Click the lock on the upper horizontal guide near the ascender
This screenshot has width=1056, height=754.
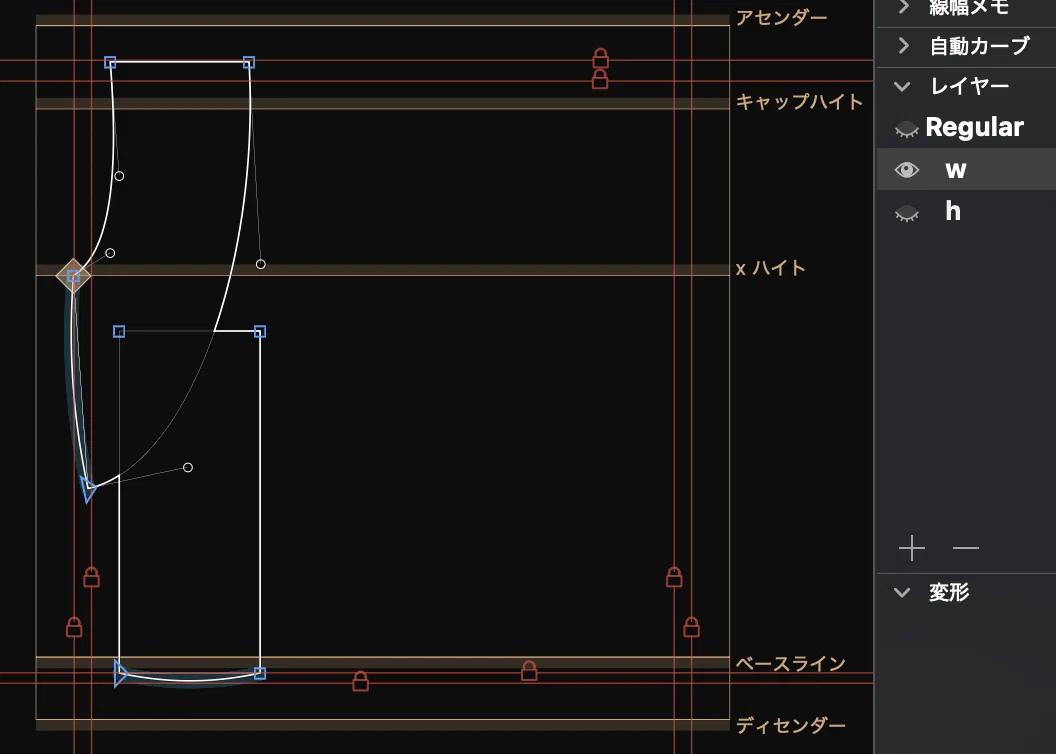pyautogui.click(x=601, y=58)
